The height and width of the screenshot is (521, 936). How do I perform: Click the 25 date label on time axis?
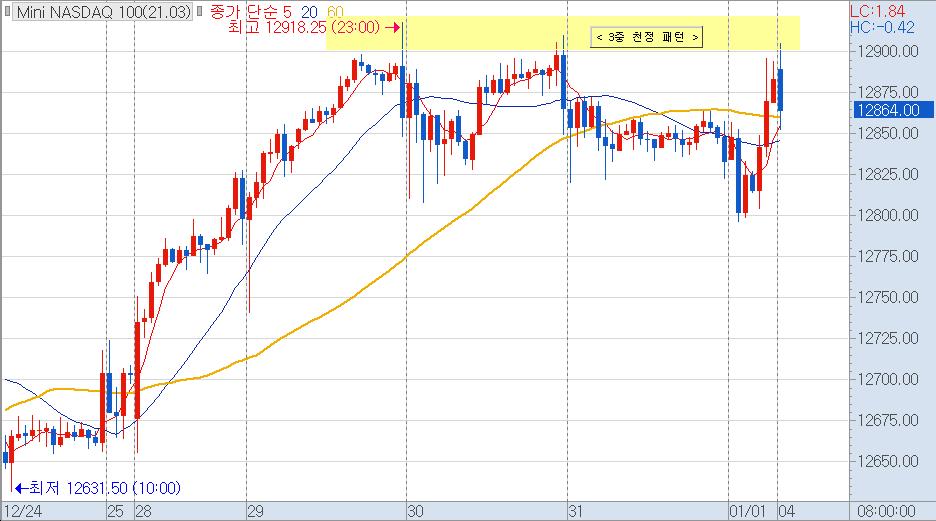pyautogui.click(x=115, y=511)
